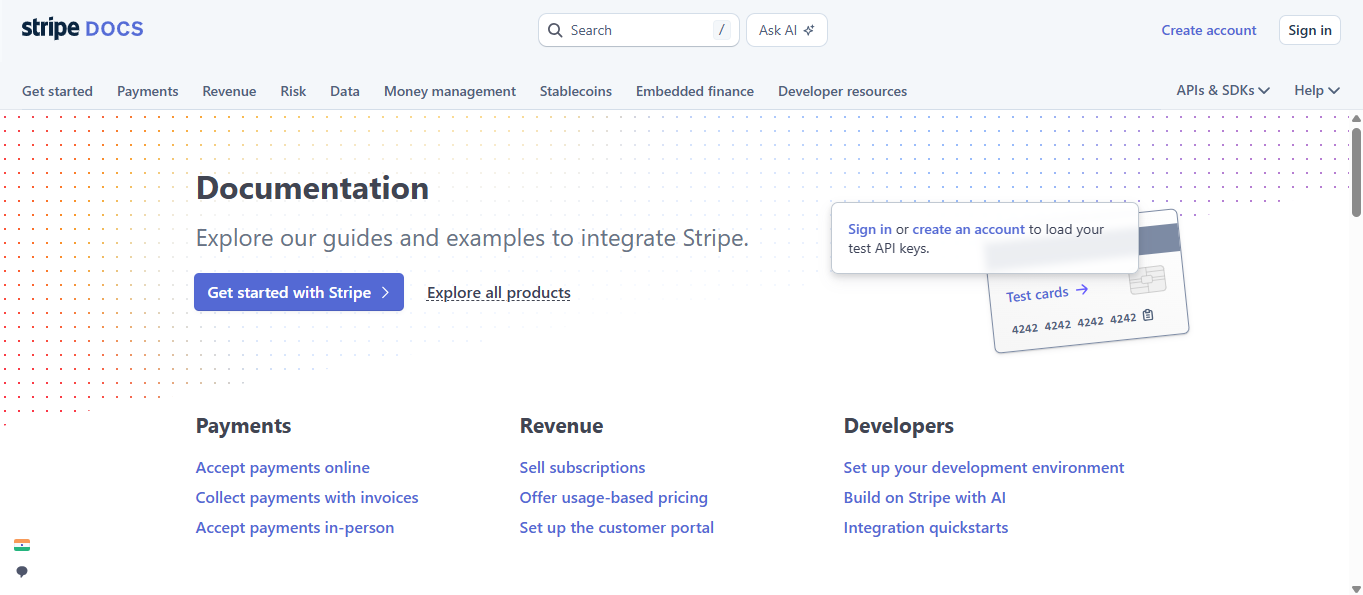Screen dimensions: 1363x595
Task: Open Offer usage-based pricing link
Action: pos(614,498)
